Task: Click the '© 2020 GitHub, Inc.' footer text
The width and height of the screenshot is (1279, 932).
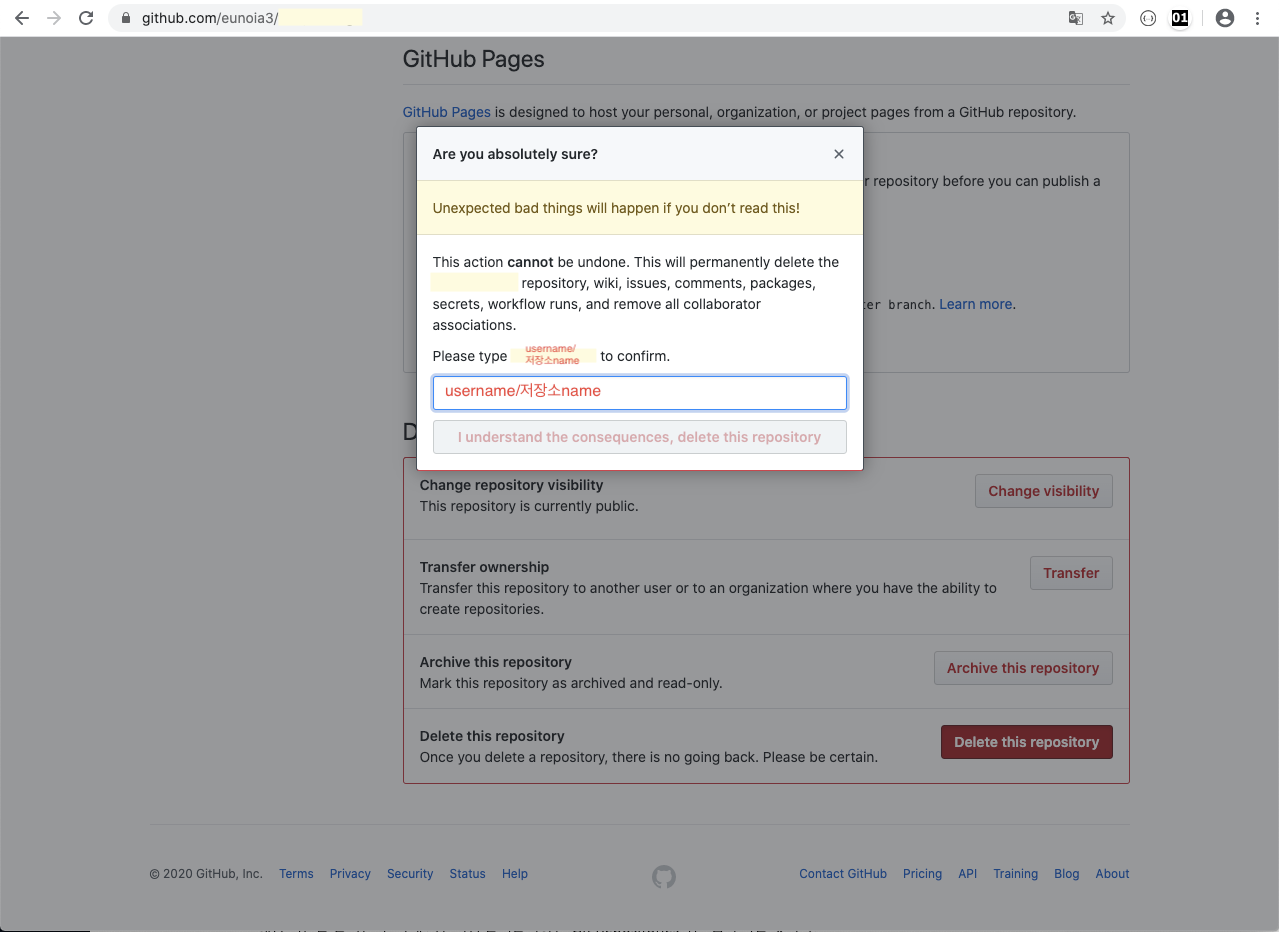Action: [206, 874]
